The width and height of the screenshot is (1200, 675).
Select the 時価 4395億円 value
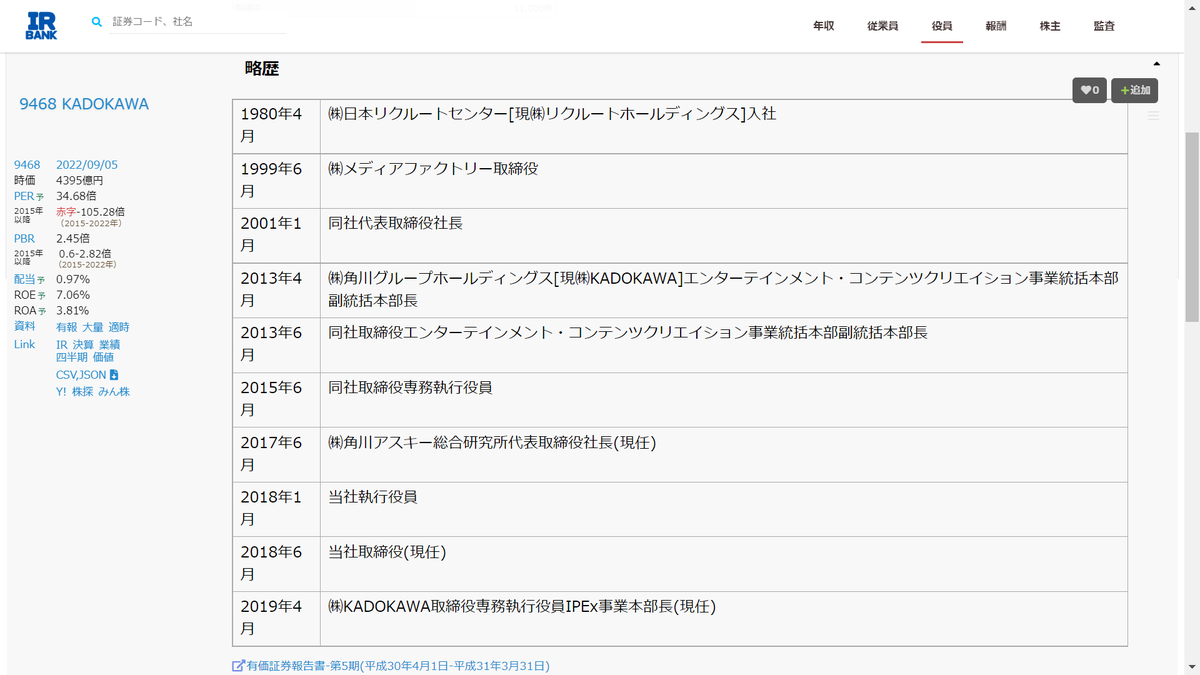pos(79,181)
